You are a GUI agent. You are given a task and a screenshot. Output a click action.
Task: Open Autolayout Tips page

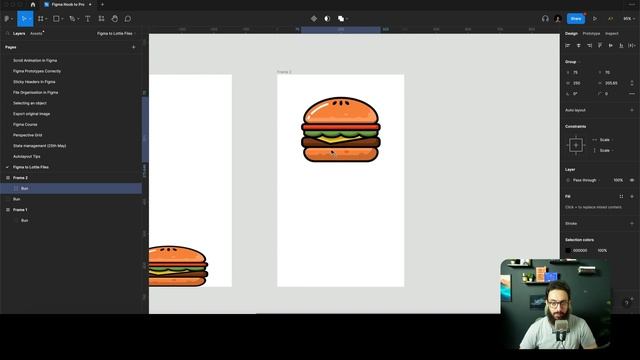(27, 156)
